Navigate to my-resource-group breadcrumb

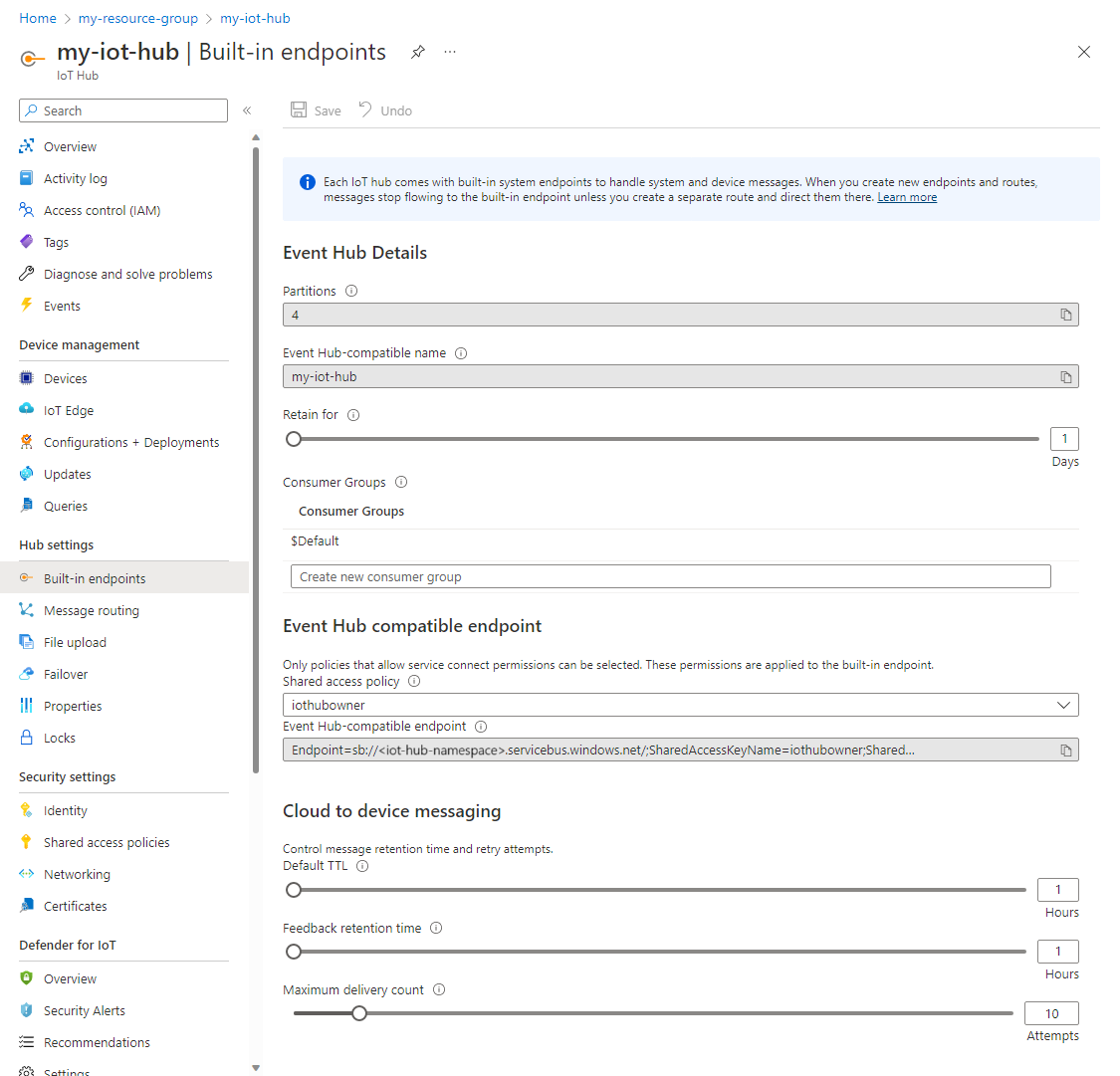pos(137,18)
